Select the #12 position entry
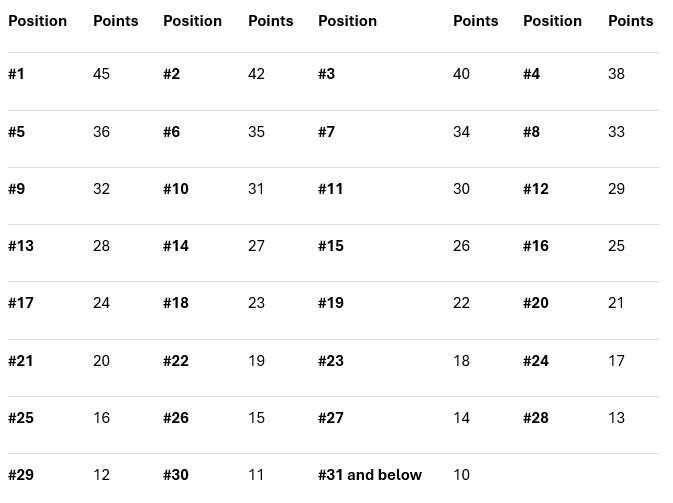Viewport: 673px width, 503px height. pyautogui.click(x=535, y=189)
